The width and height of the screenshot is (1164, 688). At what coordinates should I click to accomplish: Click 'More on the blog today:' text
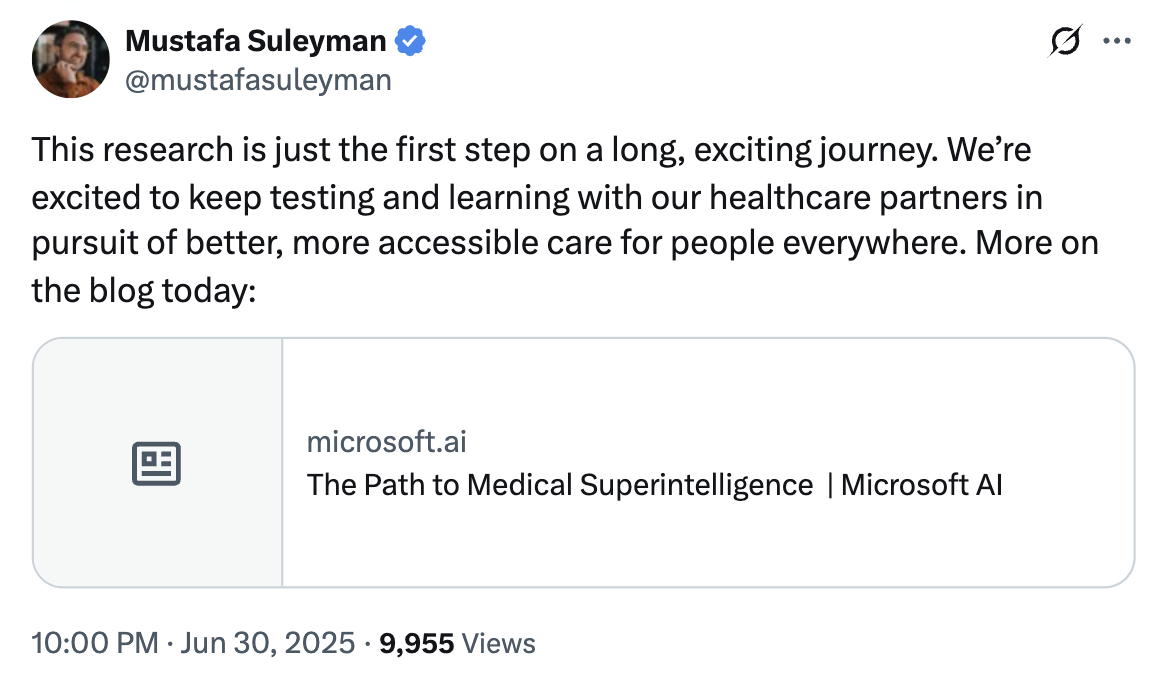tap(565, 266)
